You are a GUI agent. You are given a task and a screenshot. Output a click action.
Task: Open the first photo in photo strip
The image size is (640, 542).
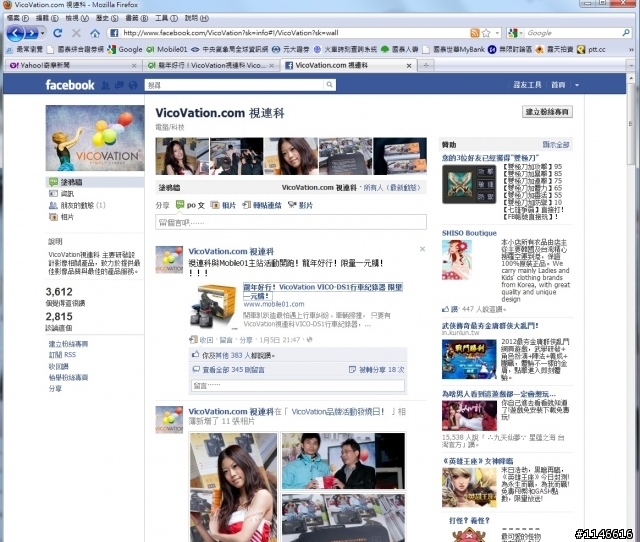point(182,156)
